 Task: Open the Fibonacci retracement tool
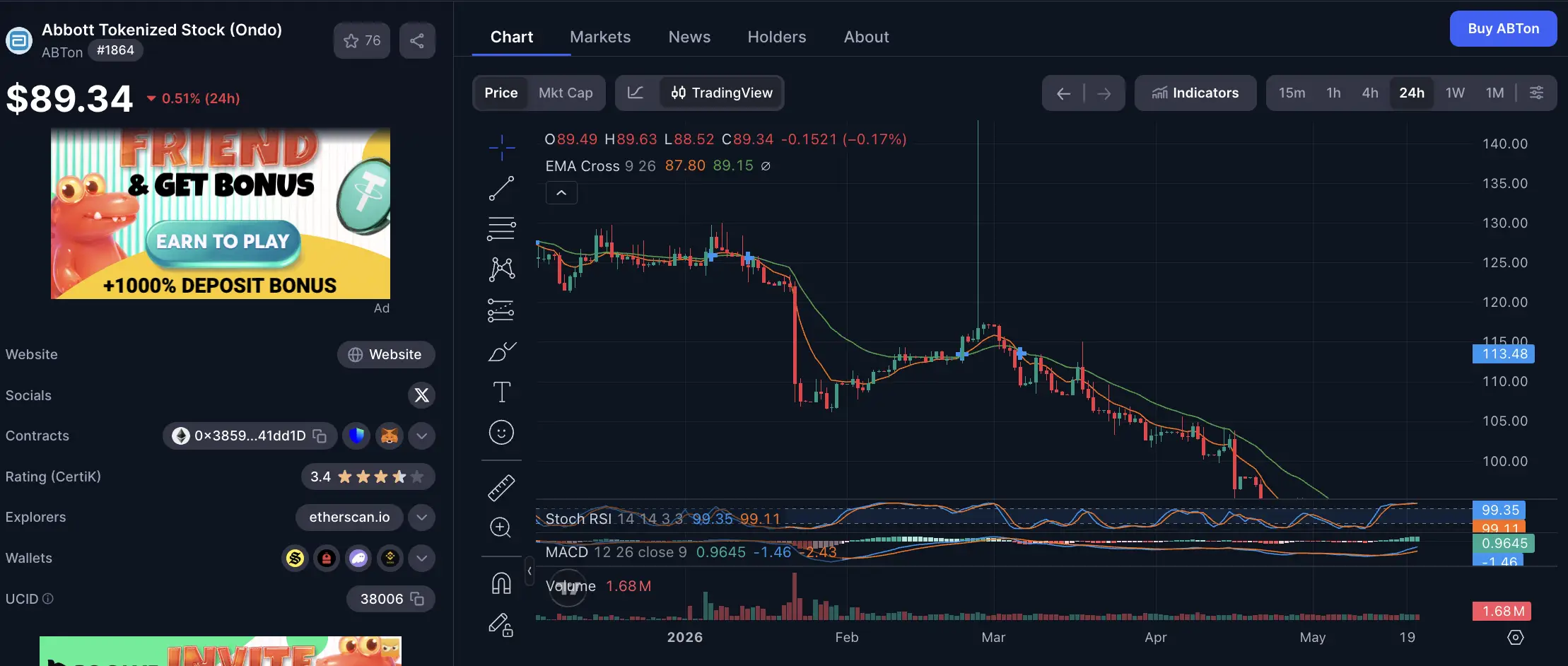point(501,228)
